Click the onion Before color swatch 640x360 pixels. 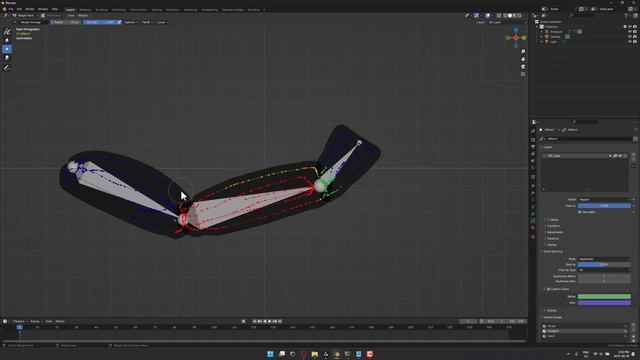(x=604, y=296)
